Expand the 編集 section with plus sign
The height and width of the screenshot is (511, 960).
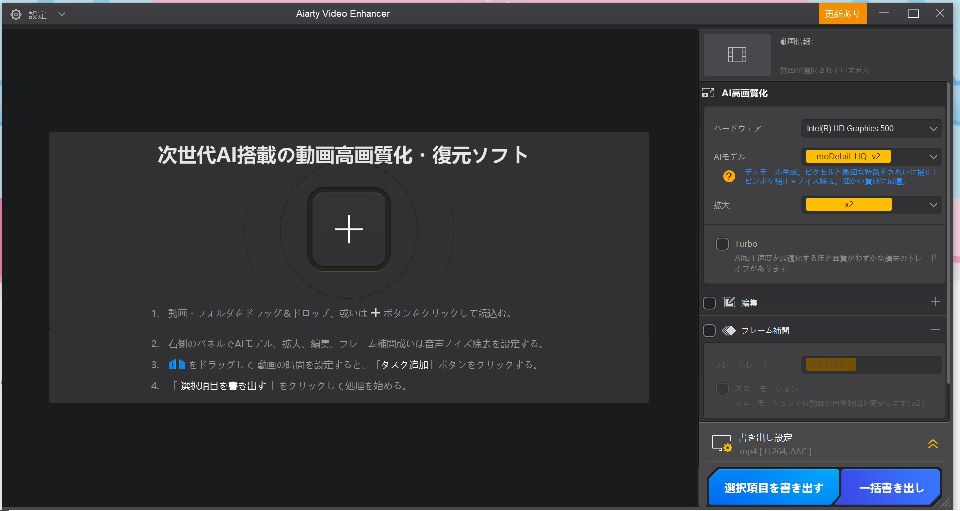pos(935,302)
